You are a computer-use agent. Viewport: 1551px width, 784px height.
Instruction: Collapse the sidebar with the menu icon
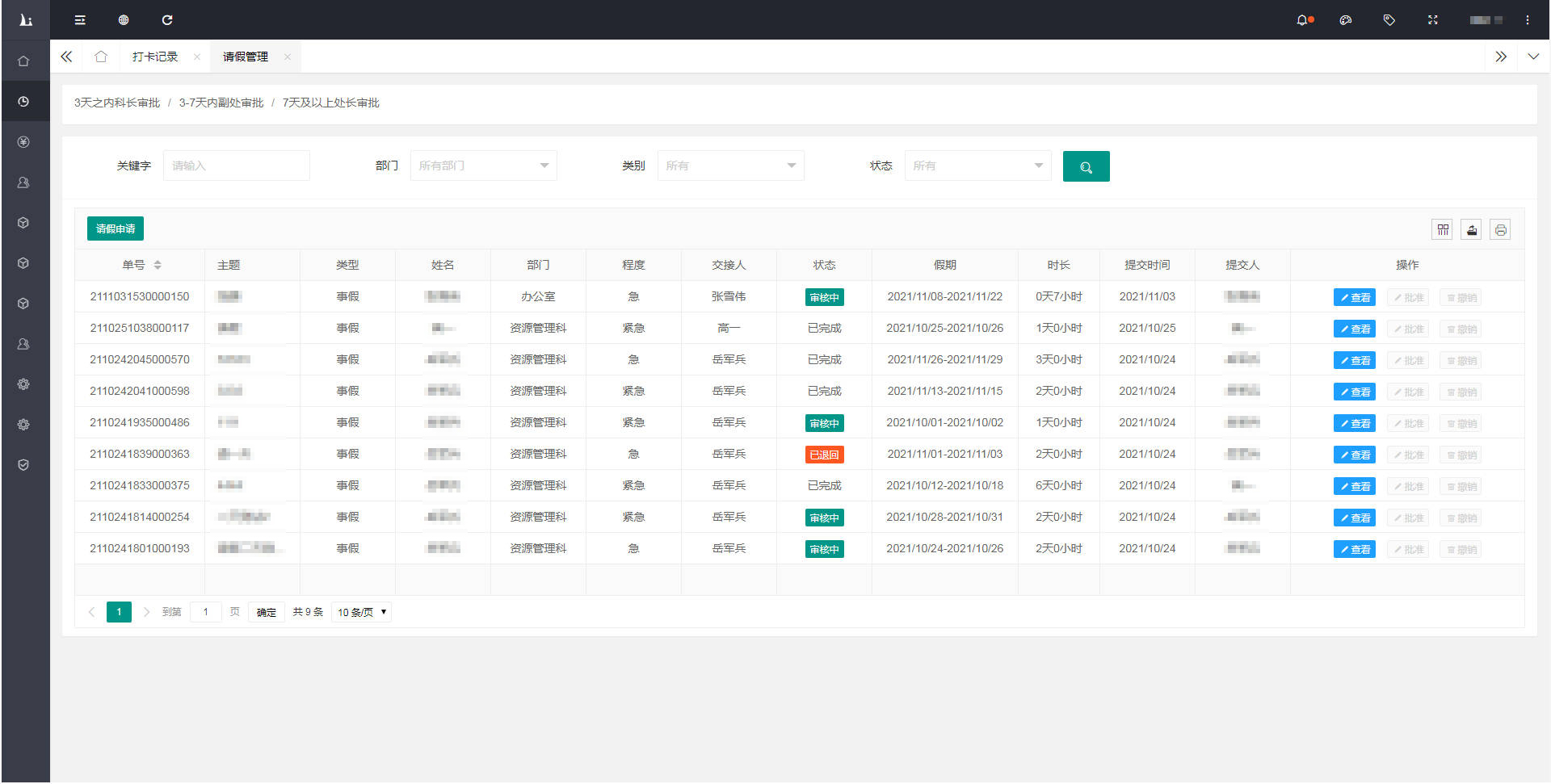[x=80, y=20]
